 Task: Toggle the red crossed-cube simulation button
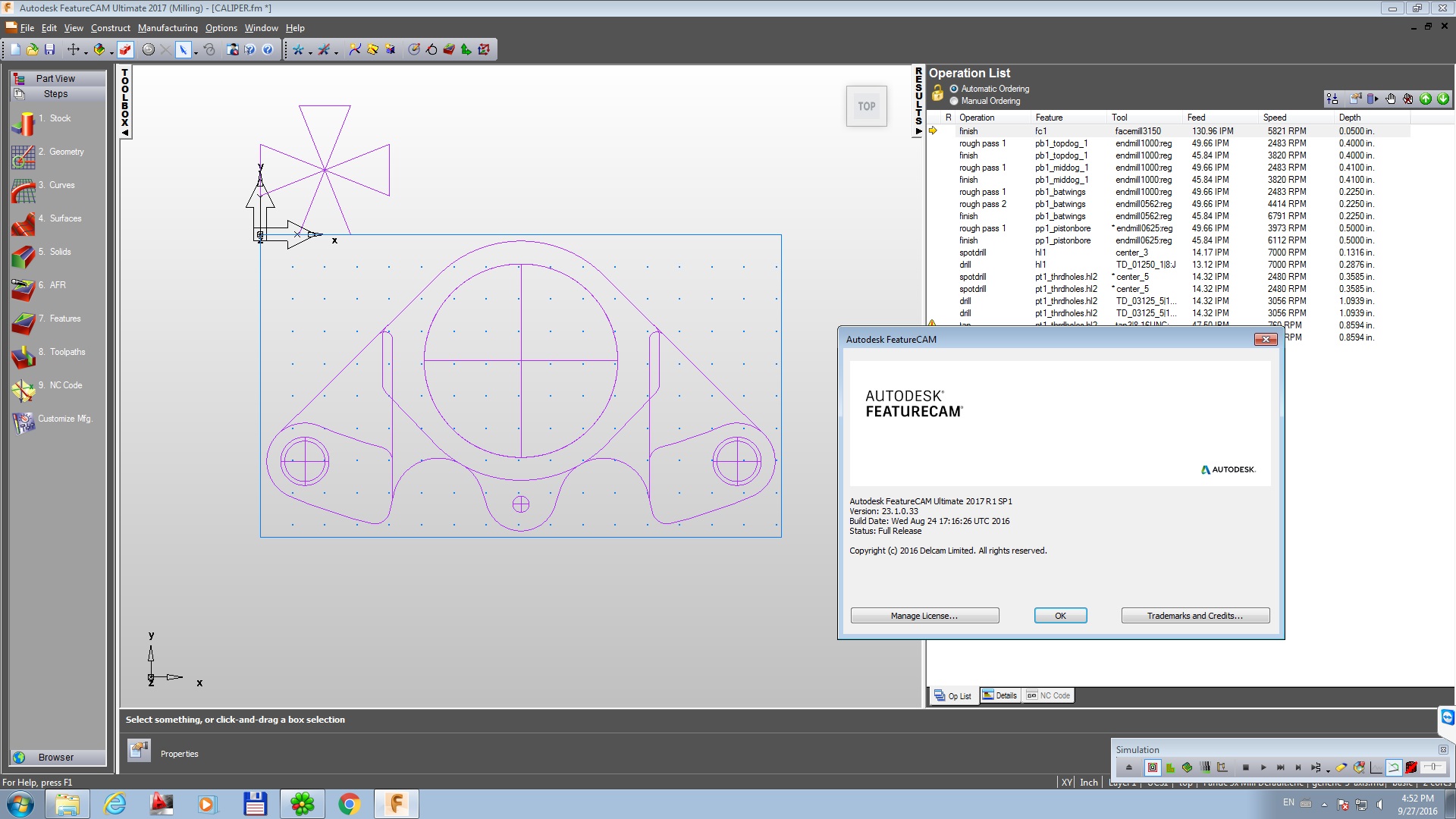(x=1411, y=767)
